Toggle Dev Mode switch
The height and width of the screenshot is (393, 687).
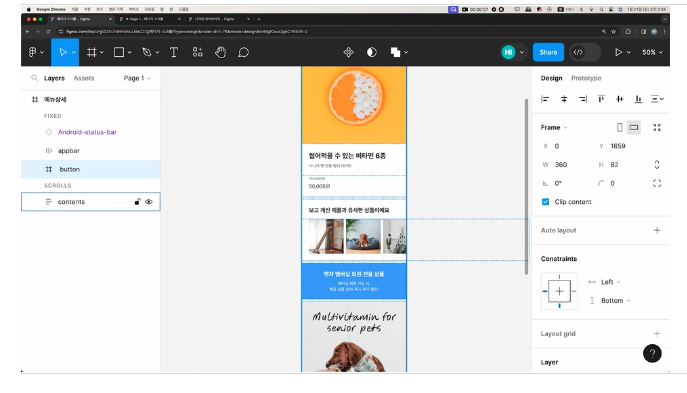click(x=585, y=52)
